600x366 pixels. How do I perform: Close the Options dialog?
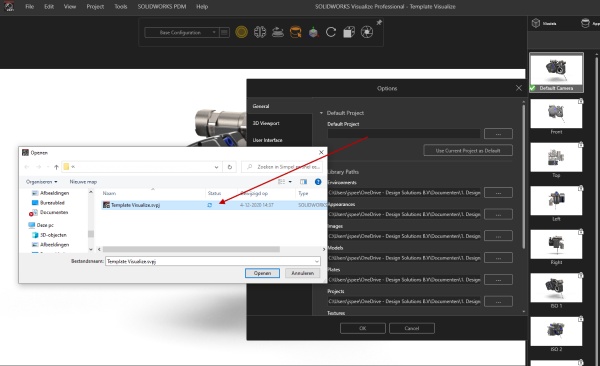518,88
